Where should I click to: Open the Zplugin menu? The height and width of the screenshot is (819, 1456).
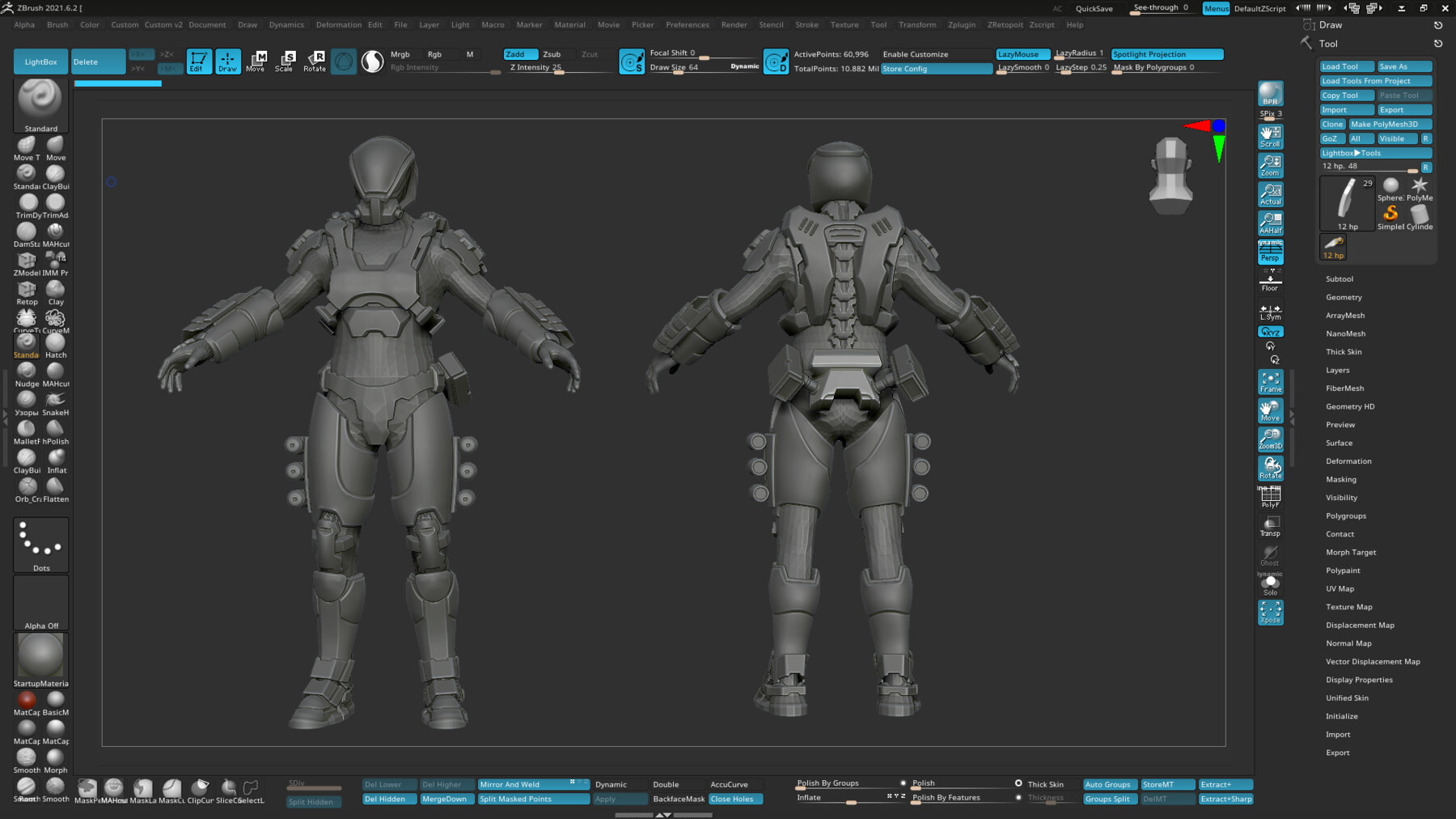(961, 25)
